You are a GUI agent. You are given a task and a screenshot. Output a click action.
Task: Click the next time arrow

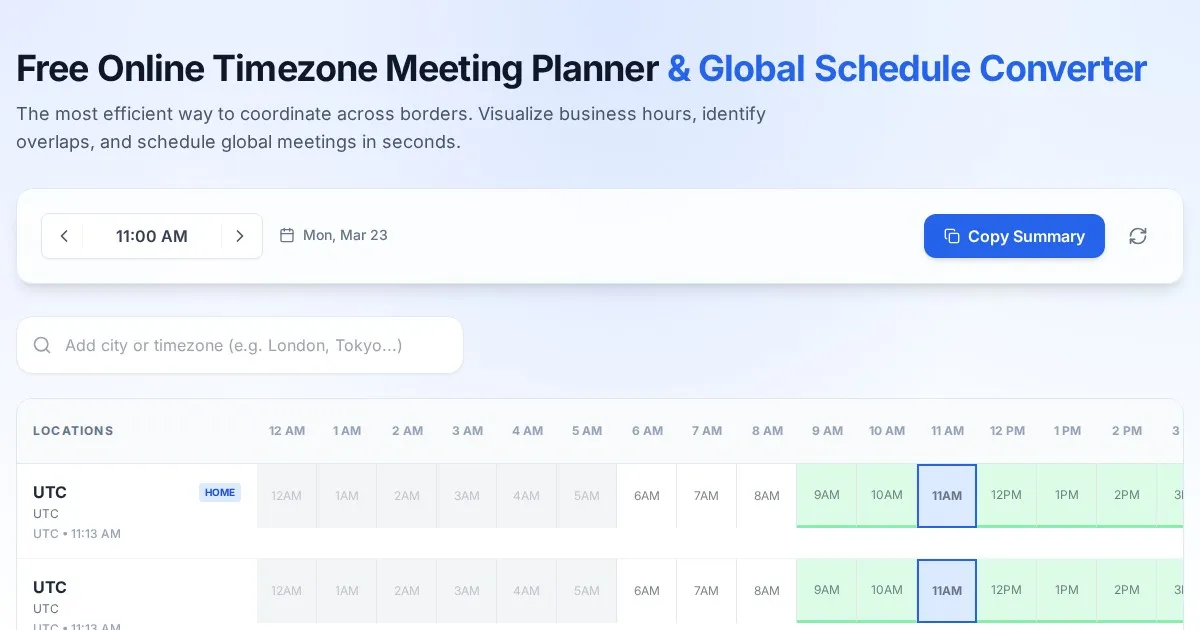tap(240, 236)
